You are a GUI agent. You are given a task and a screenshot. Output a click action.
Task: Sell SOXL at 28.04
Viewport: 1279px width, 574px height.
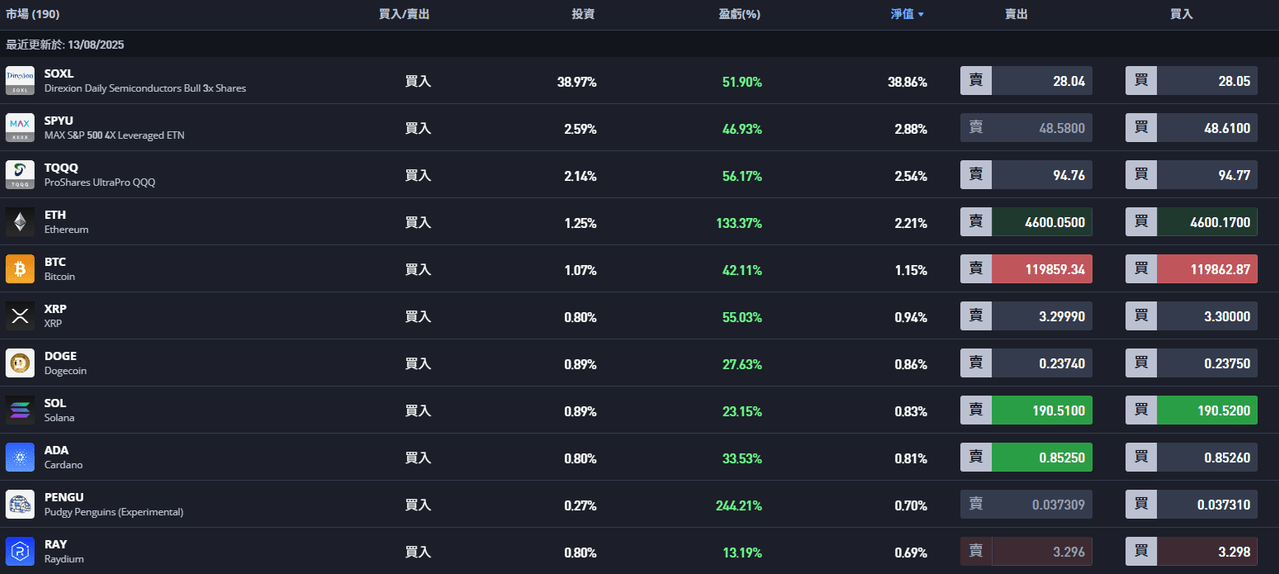click(1026, 81)
